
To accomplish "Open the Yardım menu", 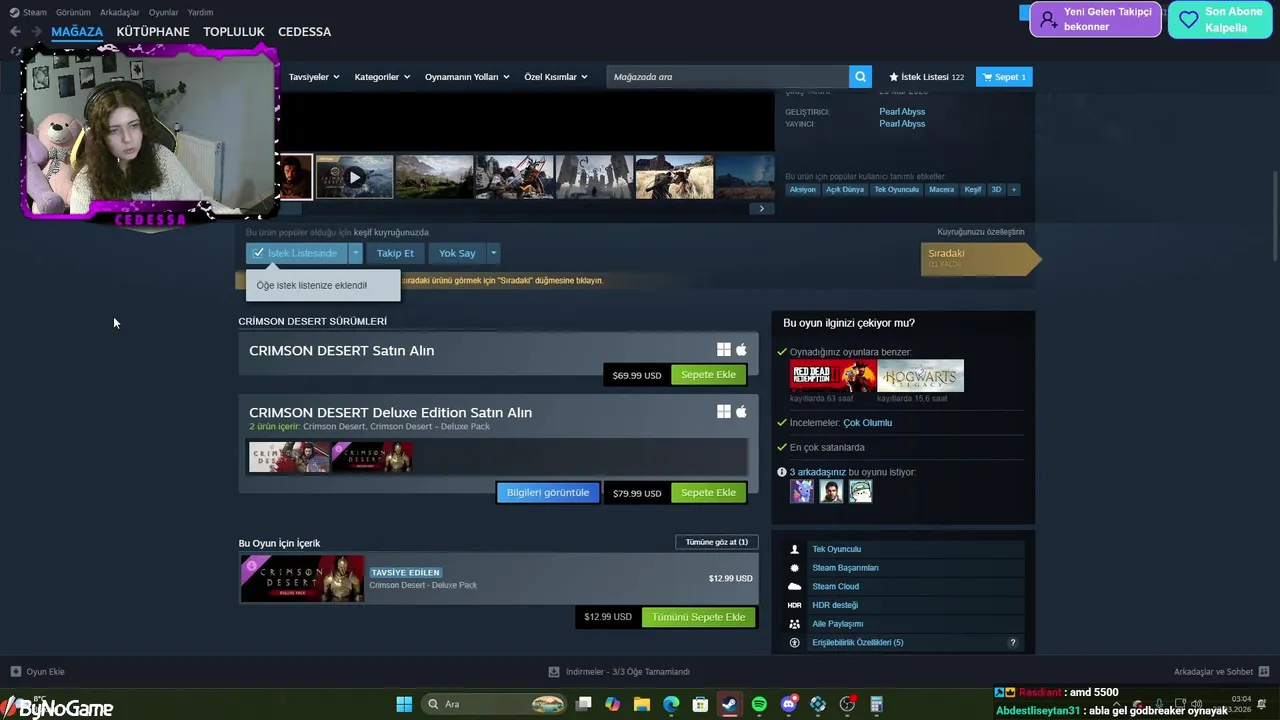I will (200, 12).
